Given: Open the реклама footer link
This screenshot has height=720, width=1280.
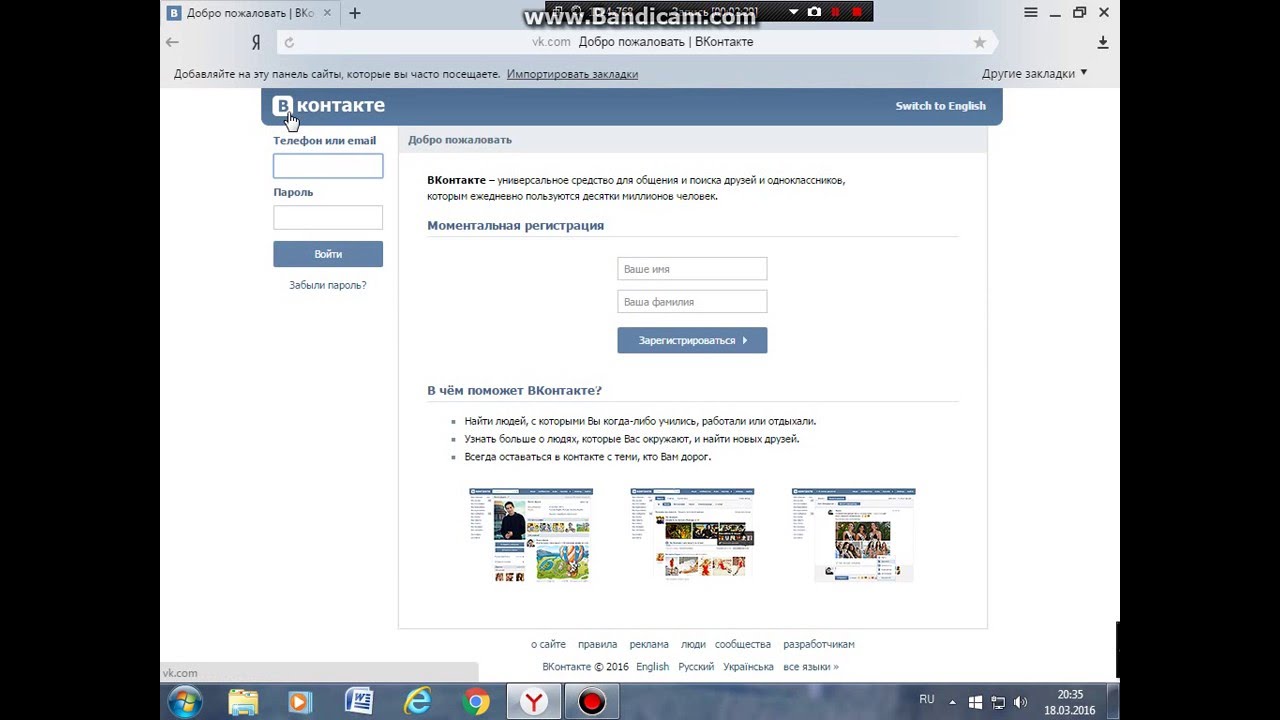Looking at the screenshot, I should tap(649, 644).
